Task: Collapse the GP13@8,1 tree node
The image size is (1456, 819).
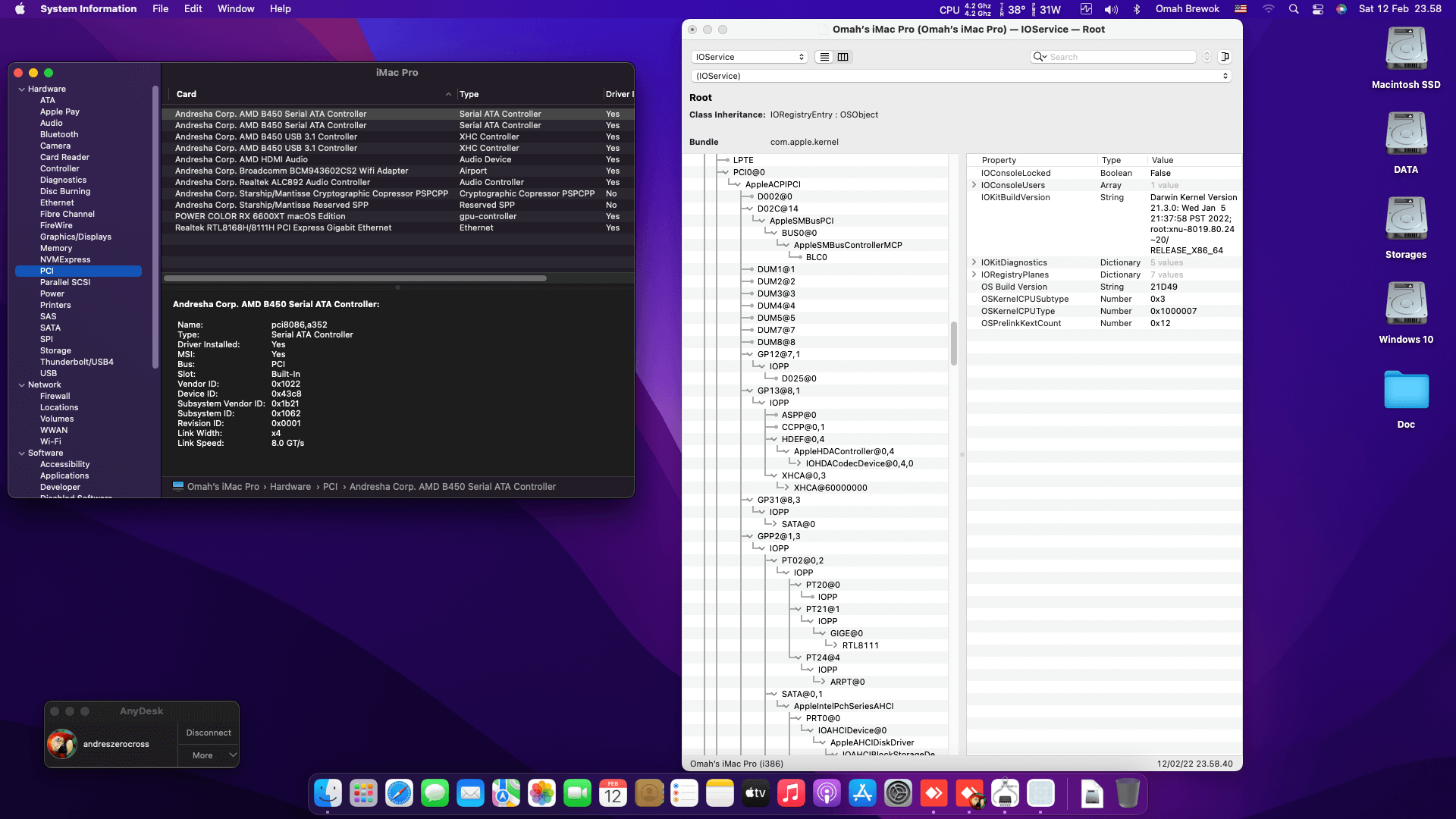Action: [748, 391]
